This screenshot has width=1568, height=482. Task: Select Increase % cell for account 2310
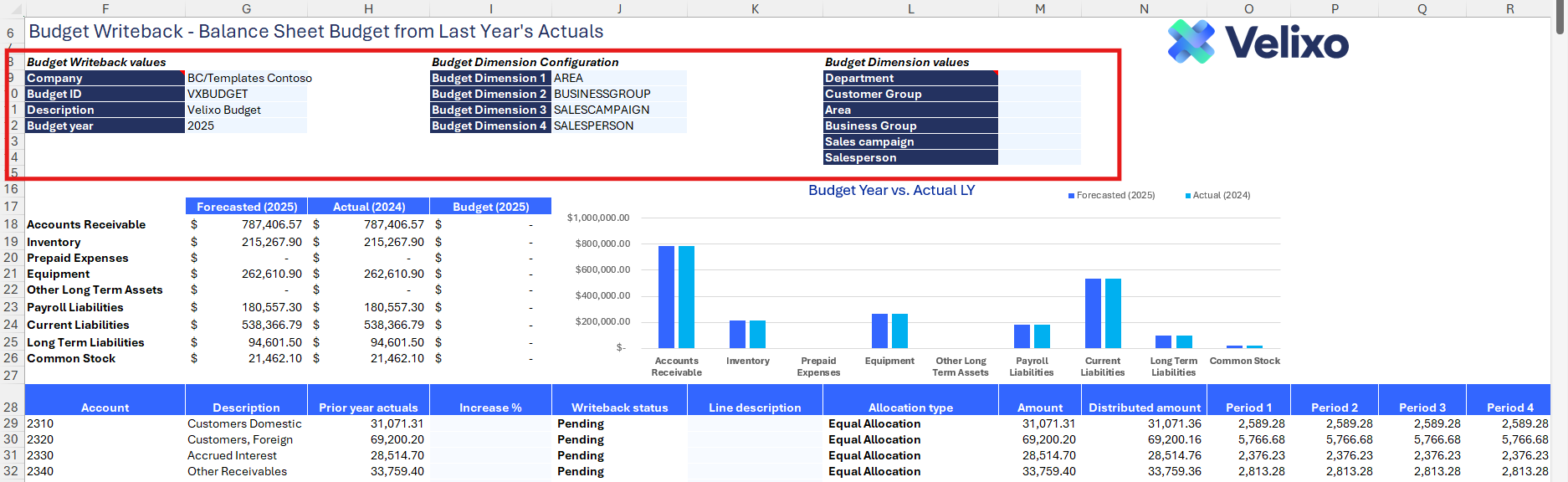point(490,424)
